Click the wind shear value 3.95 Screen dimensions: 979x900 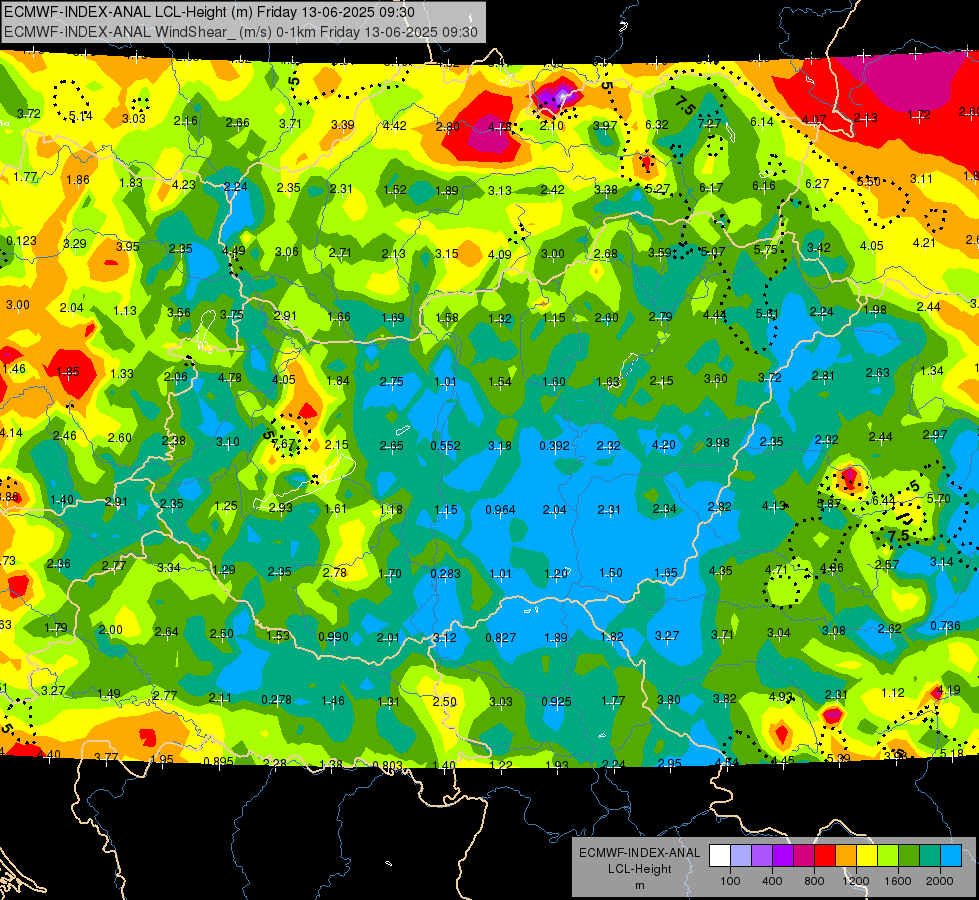(127, 246)
